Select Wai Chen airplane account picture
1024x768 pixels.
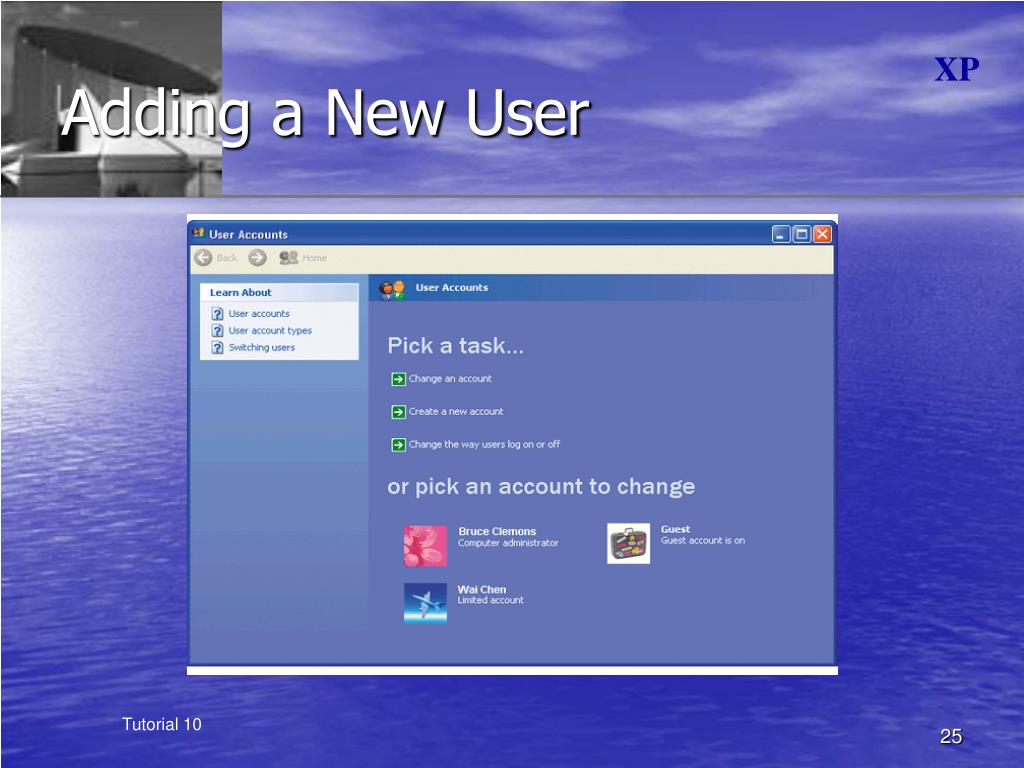pos(425,603)
